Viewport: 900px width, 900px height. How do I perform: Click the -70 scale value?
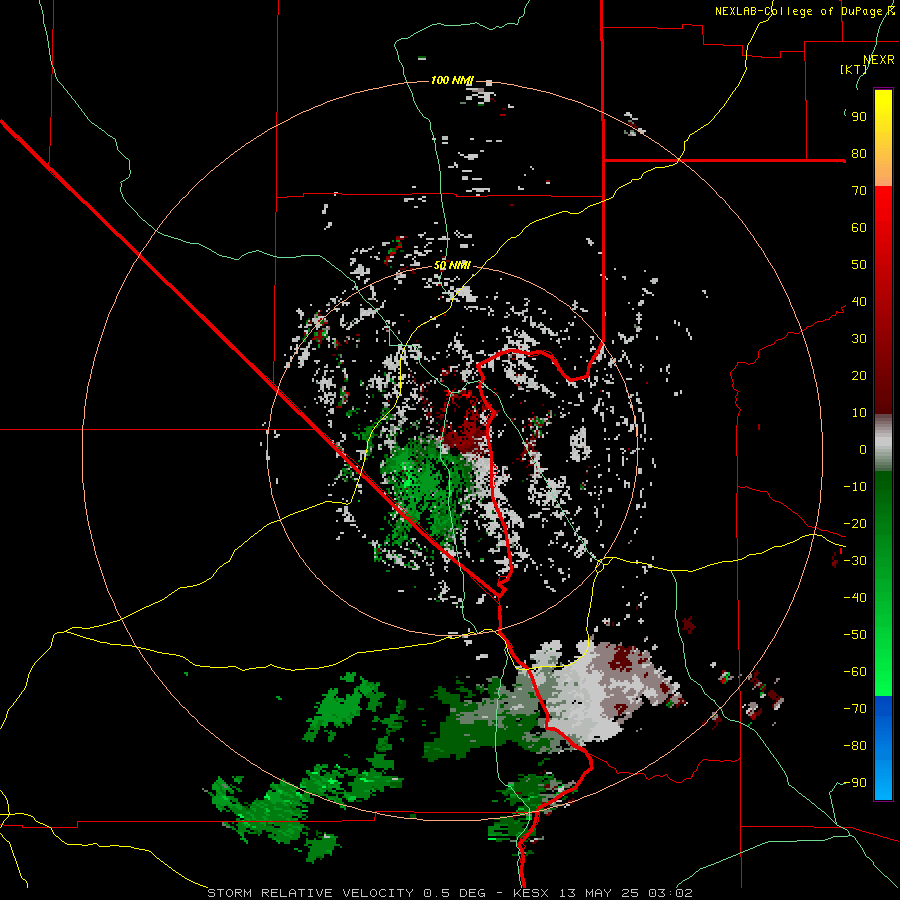(855, 709)
